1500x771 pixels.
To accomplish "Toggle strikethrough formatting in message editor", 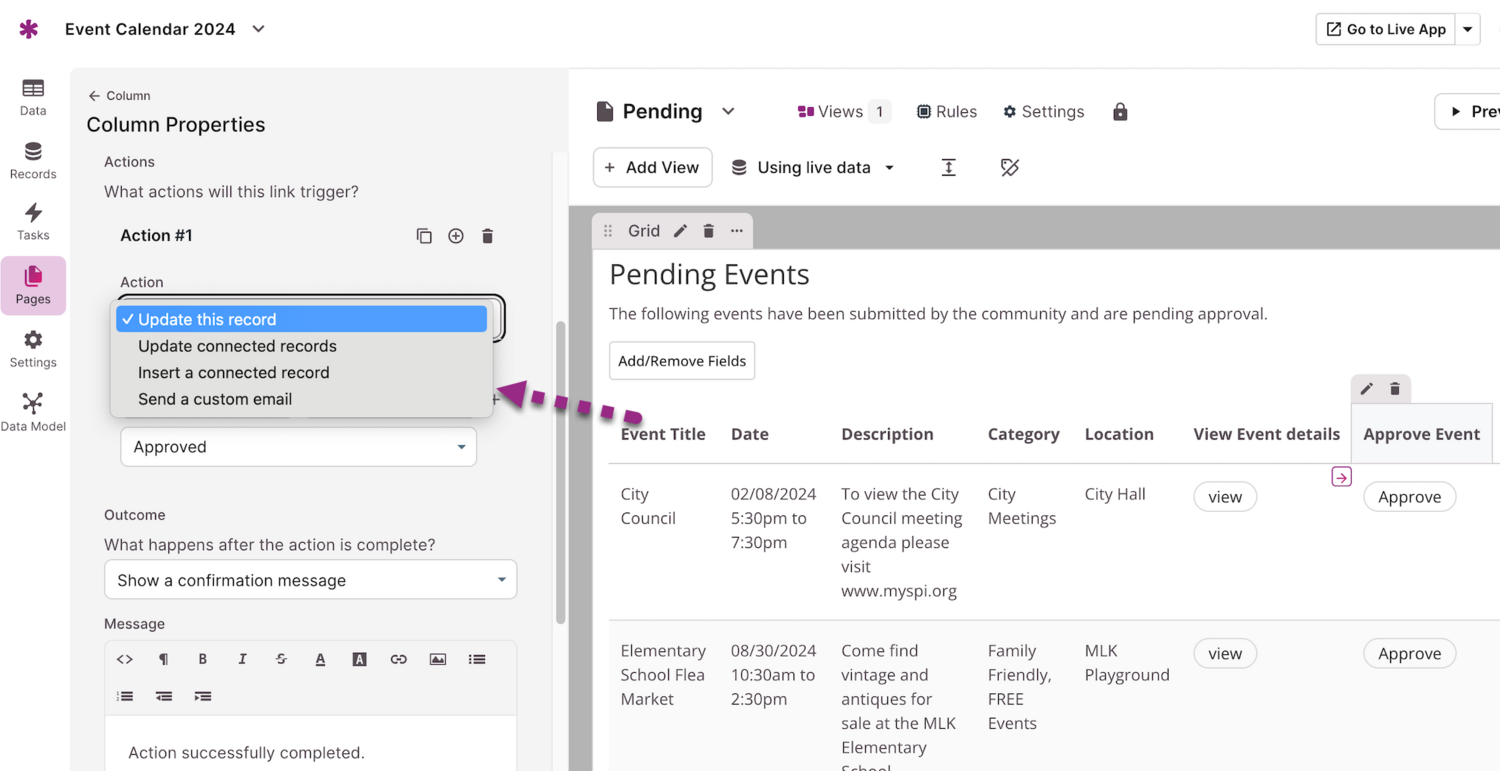I will 281,659.
